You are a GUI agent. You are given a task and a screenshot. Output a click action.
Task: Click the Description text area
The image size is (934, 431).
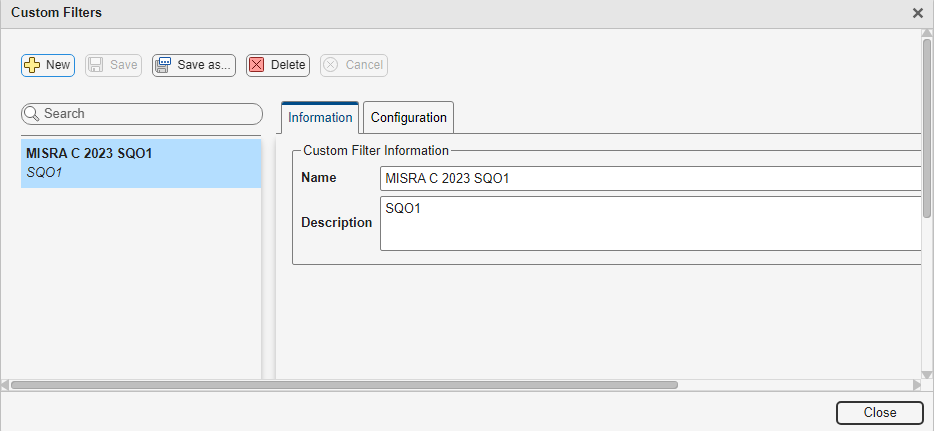pyautogui.click(x=650, y=223)
